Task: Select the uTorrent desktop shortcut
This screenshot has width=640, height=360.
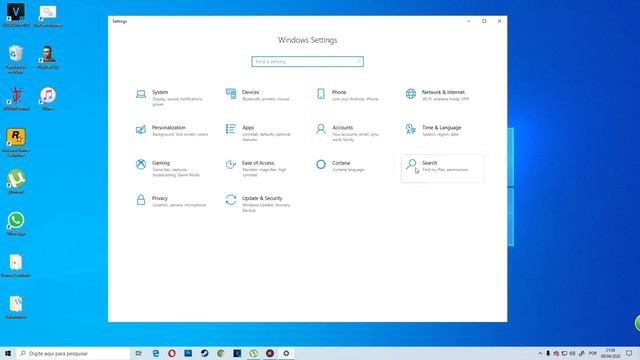Action: (16, 182)
